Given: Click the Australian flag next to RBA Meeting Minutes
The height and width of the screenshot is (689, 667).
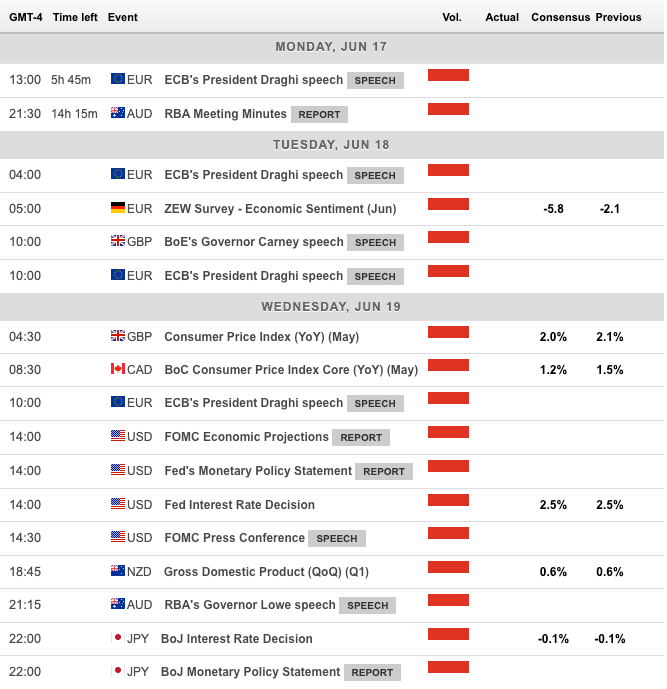Looking at the screenshot, I should click(x=118, y=114).
